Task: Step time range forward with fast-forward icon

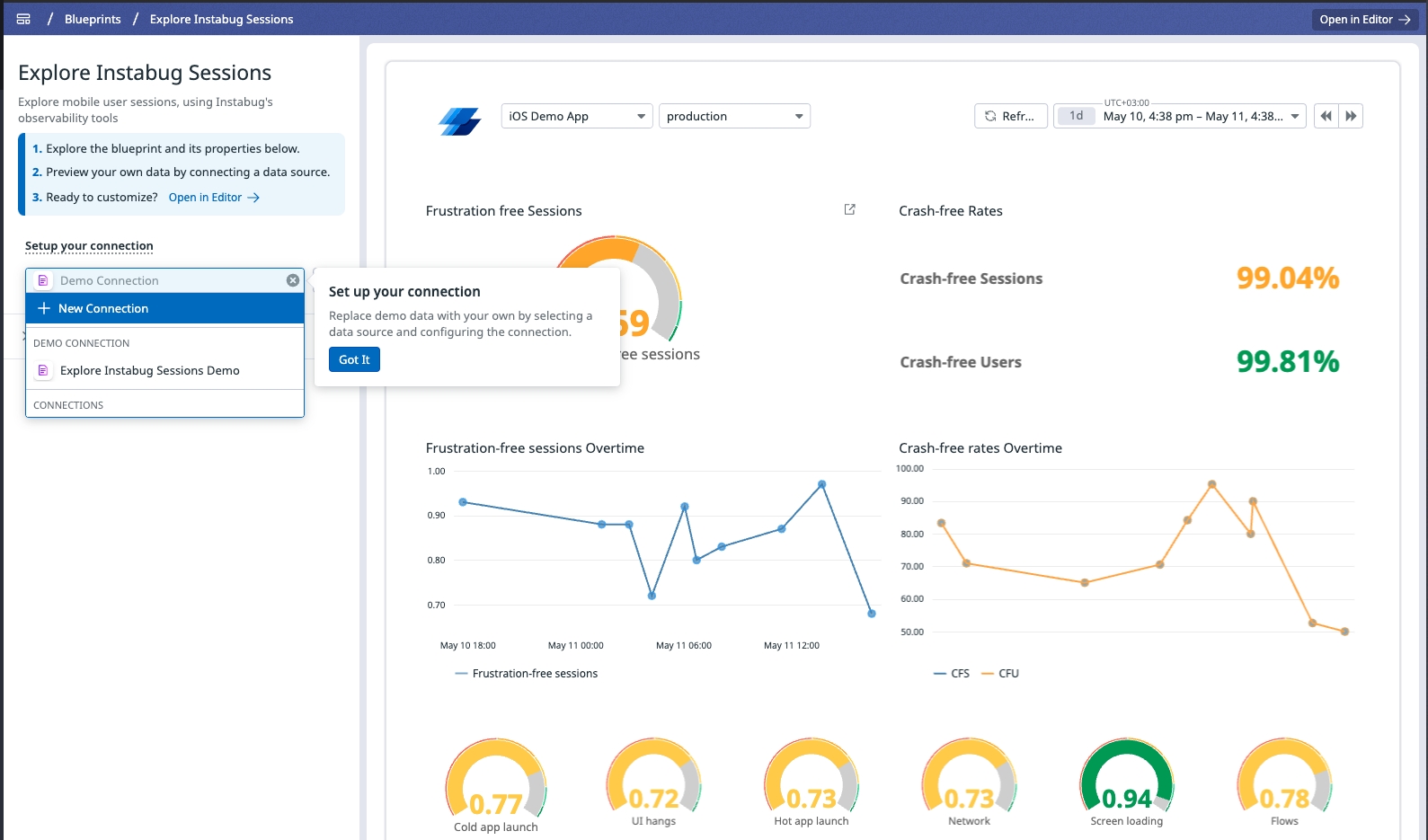Action: (1351, 116)
